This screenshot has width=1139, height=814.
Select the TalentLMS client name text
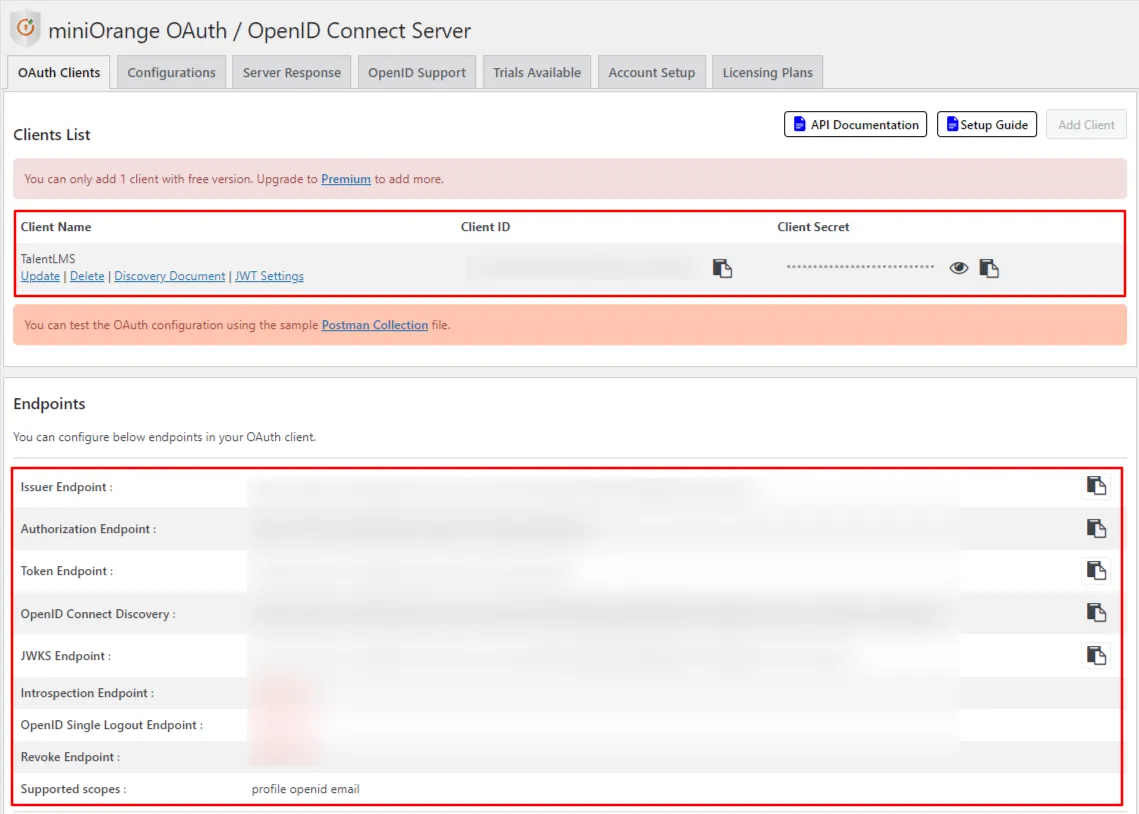click(48, 259)
